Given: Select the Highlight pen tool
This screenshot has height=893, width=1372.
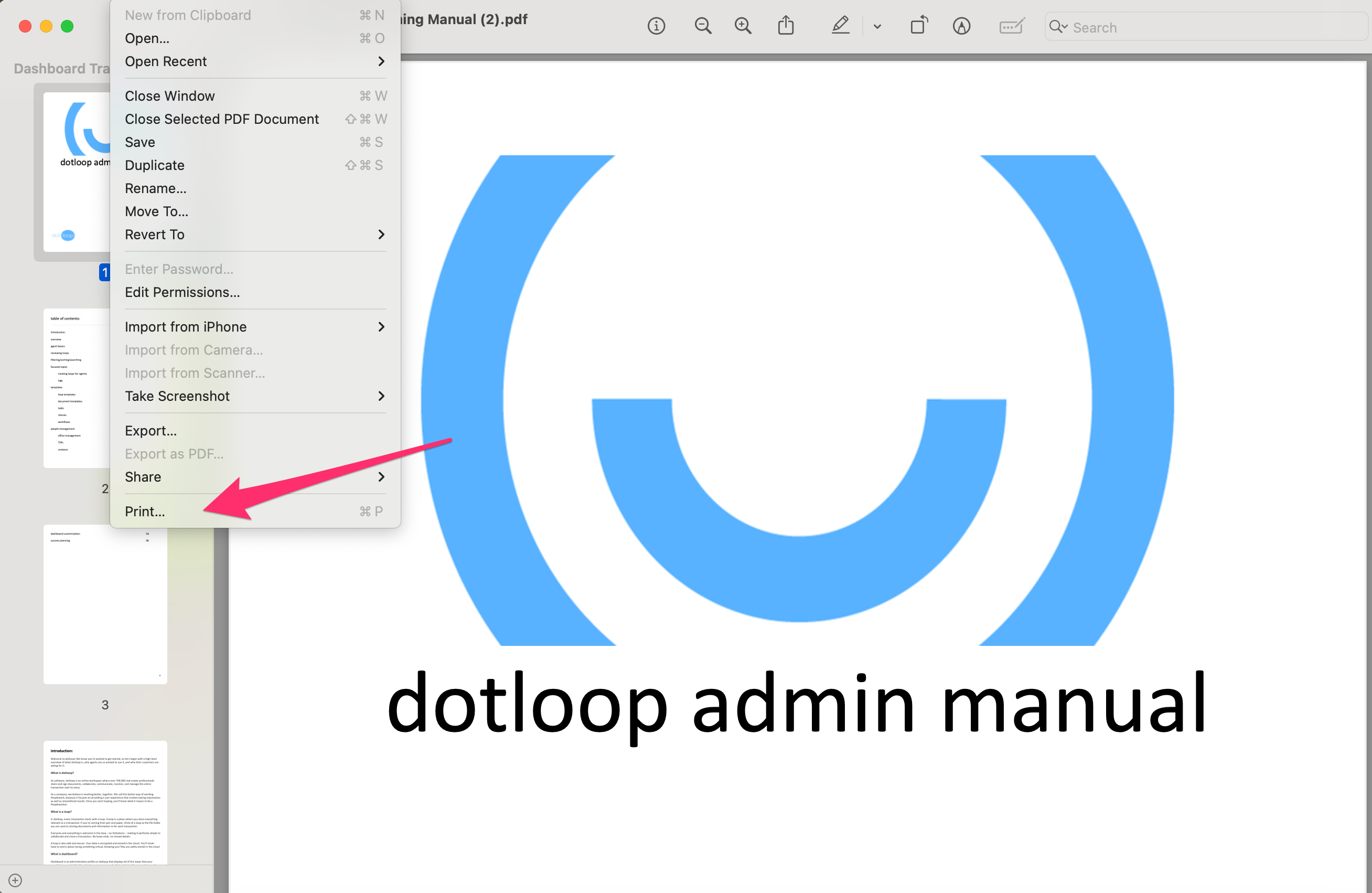Looking at the screenshot, I should click(x=841, y=26).
